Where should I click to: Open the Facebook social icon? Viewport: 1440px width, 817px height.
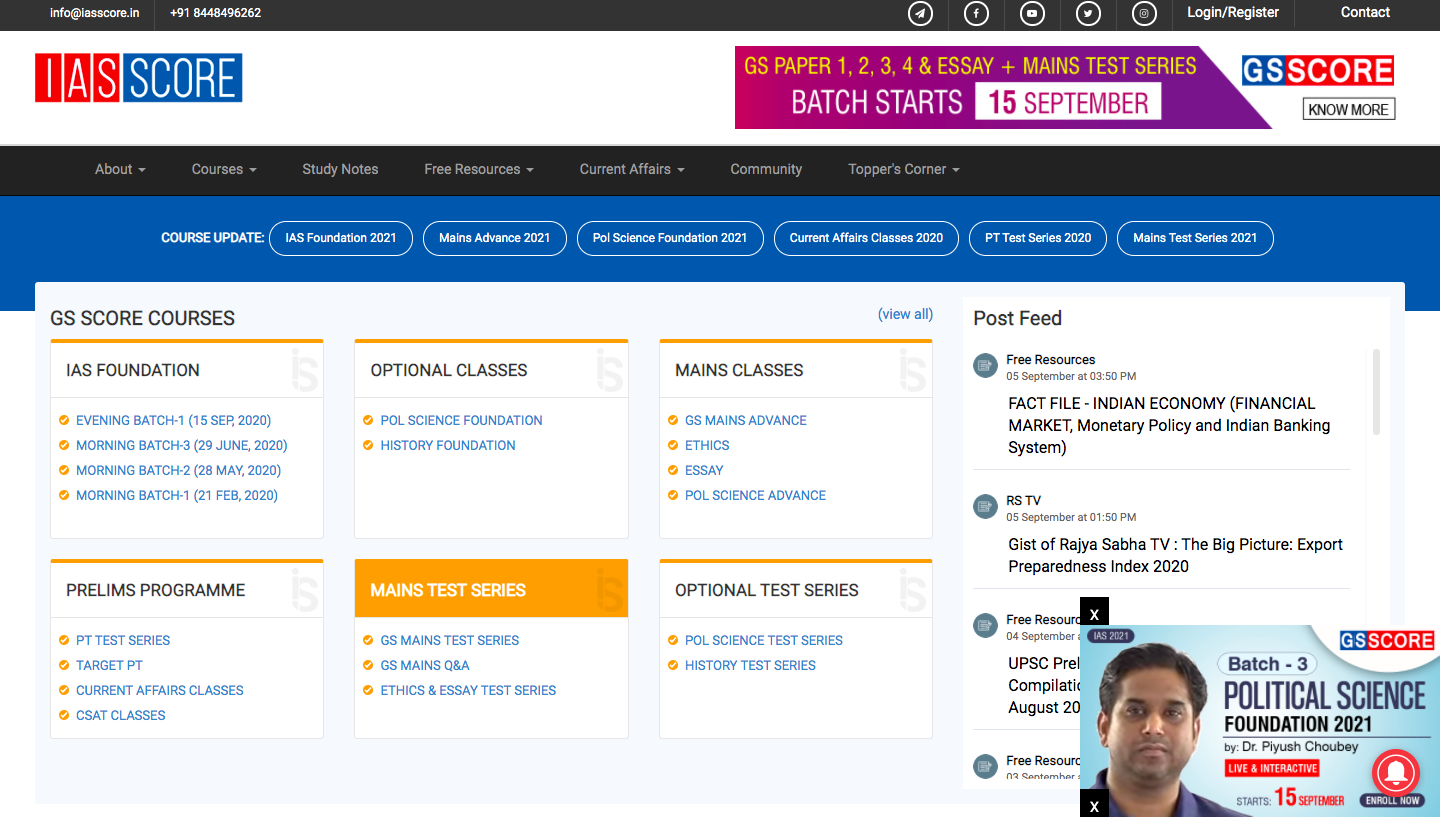[976, 13]
